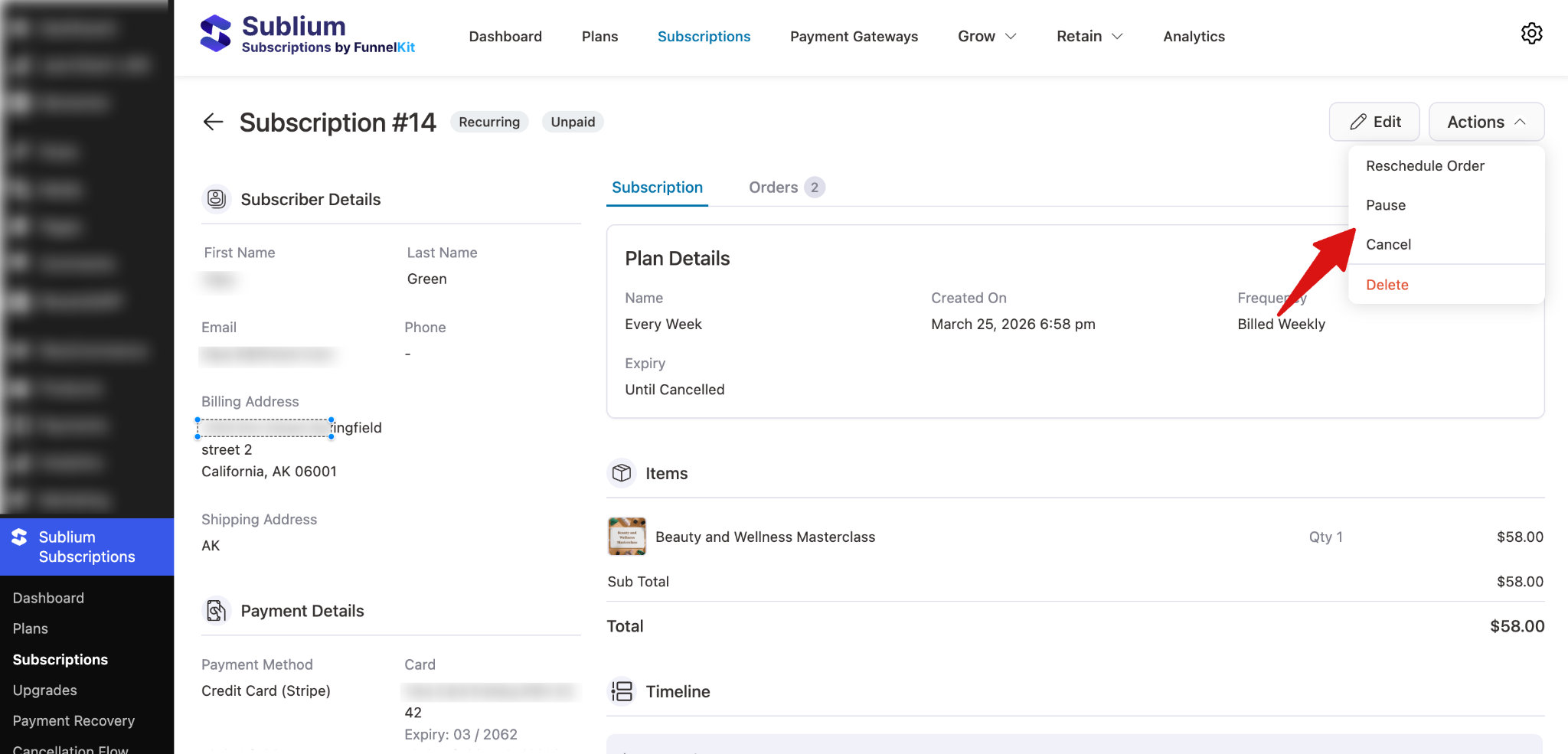The width and height of the screenshot is (1568, 754).
Task: Collapse the Actions dropdown
Action: click(x=1485, y=121)
